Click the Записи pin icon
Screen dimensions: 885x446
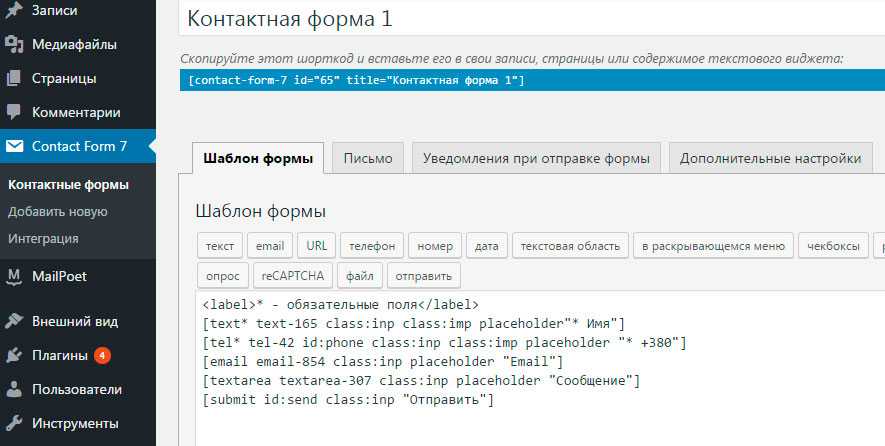(14, 11)
